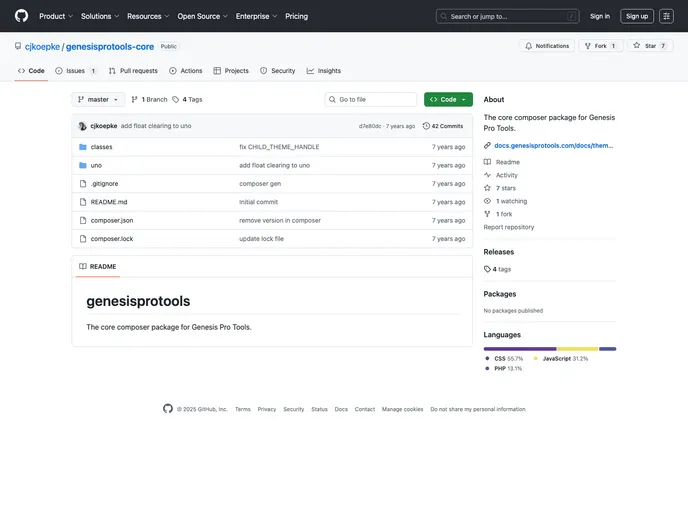Screen dimensions: 688x512
Task: Open commit 'update lock file'
Action: (262, 239)
